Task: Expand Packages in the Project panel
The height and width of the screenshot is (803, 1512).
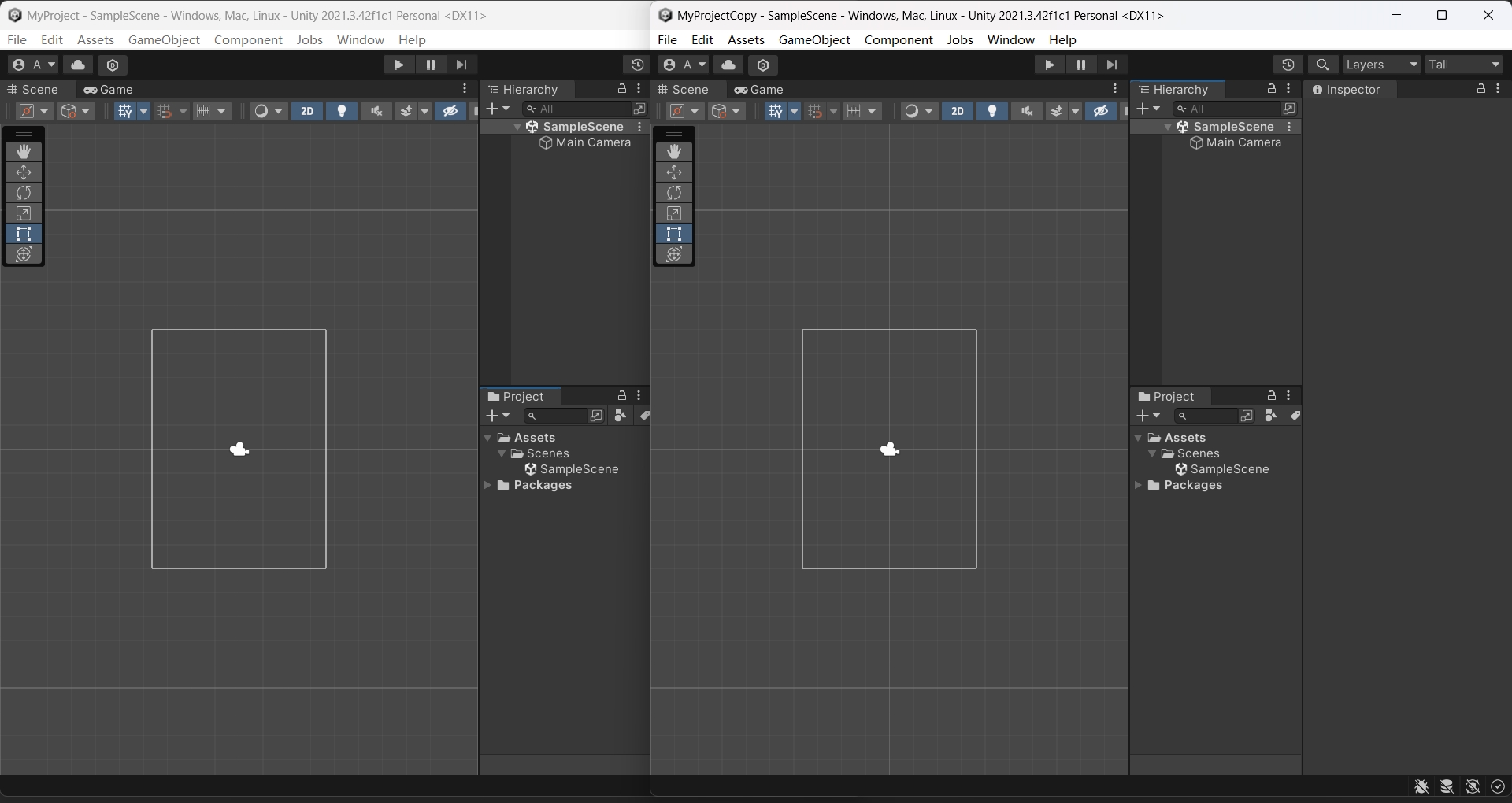Action: coord(487,486)
